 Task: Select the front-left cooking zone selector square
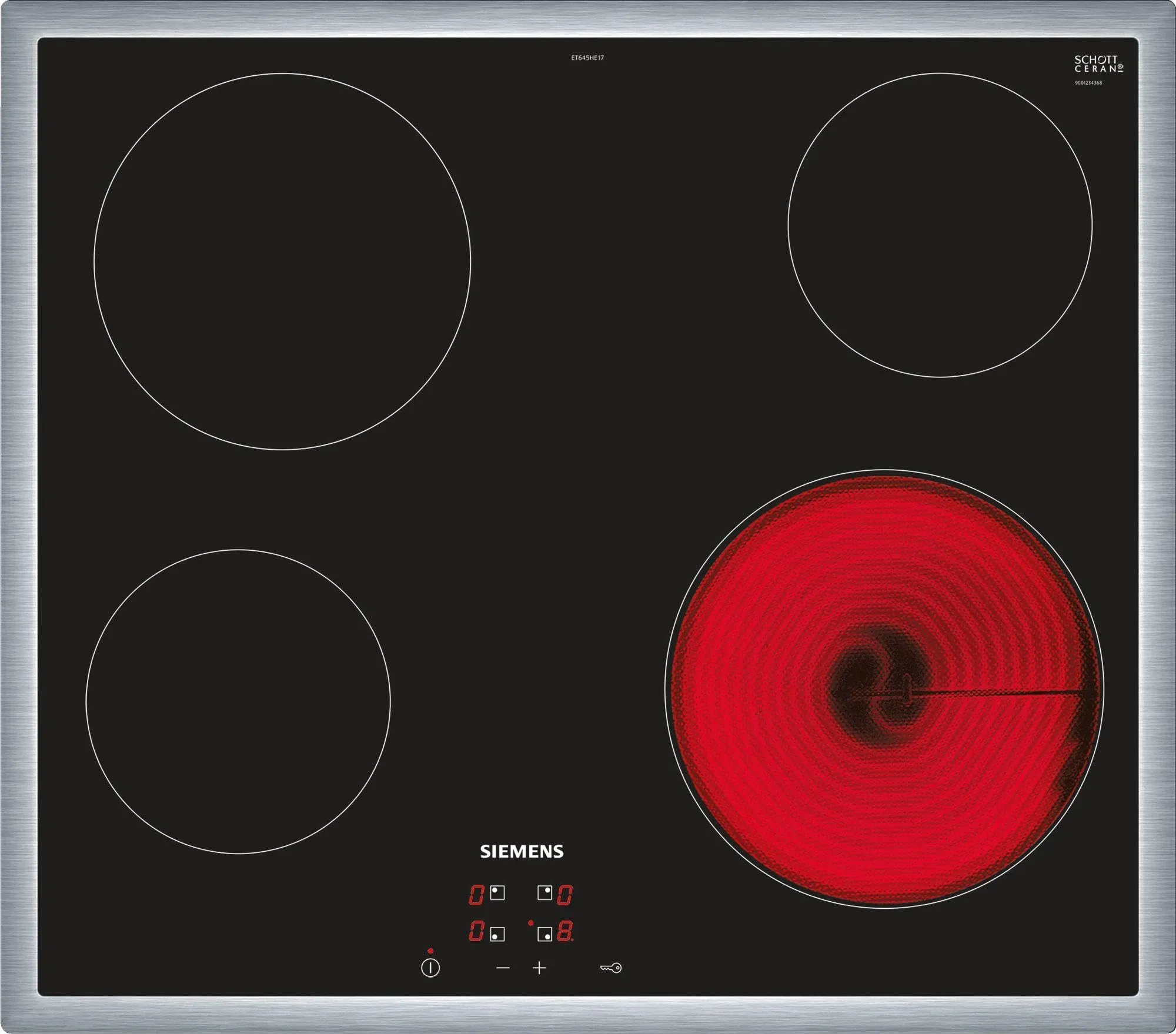[497, 934]
